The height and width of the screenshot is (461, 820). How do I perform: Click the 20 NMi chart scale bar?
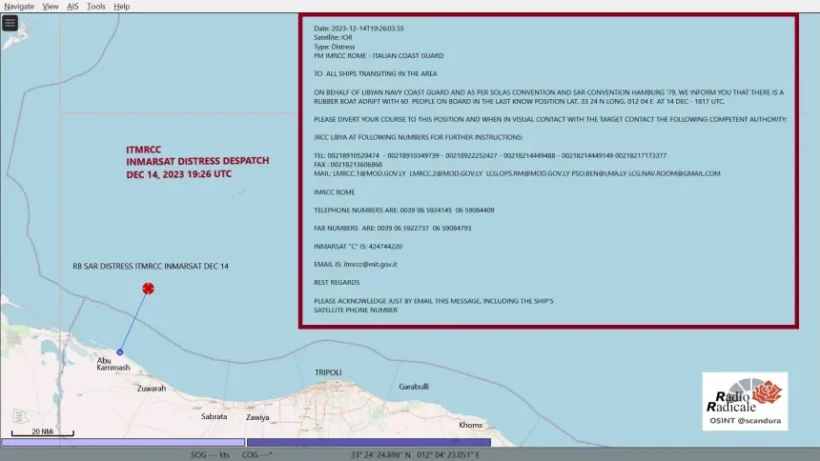tap(42, 434)
